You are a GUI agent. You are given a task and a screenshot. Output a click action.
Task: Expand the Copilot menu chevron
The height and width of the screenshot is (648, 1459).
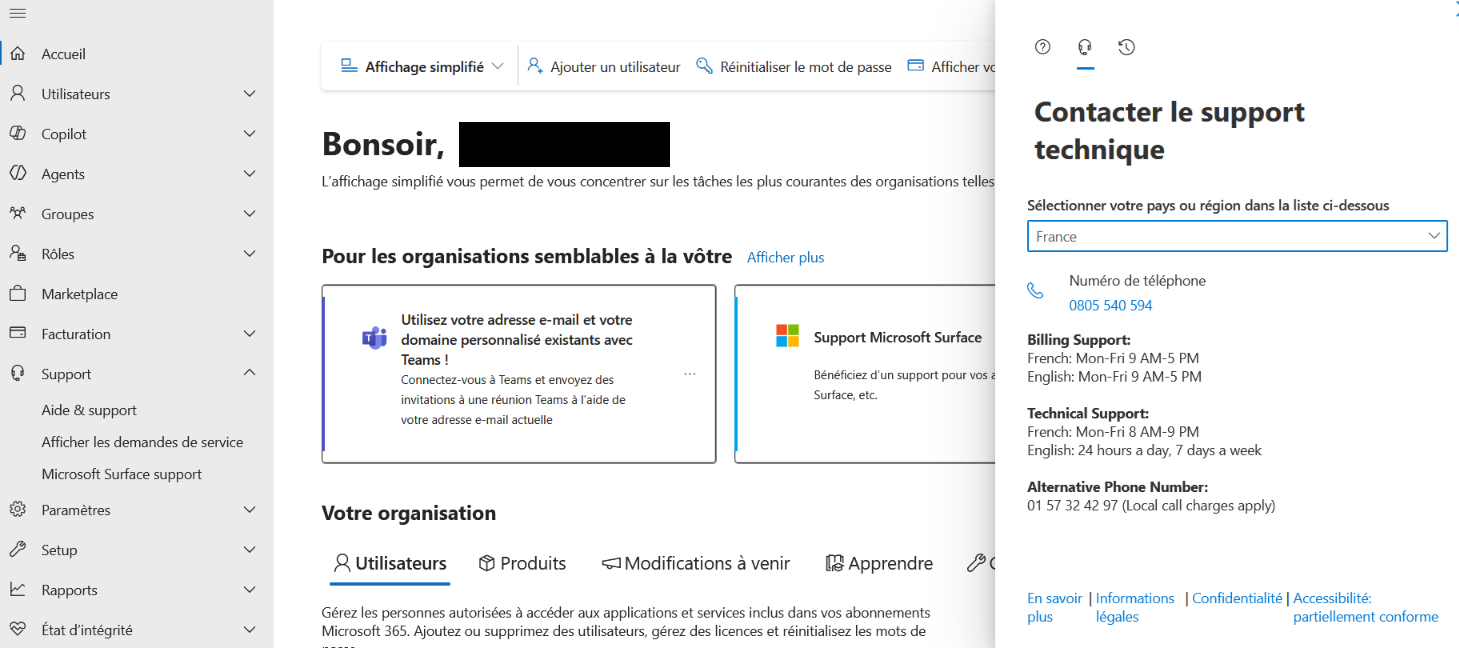point(250,134)
